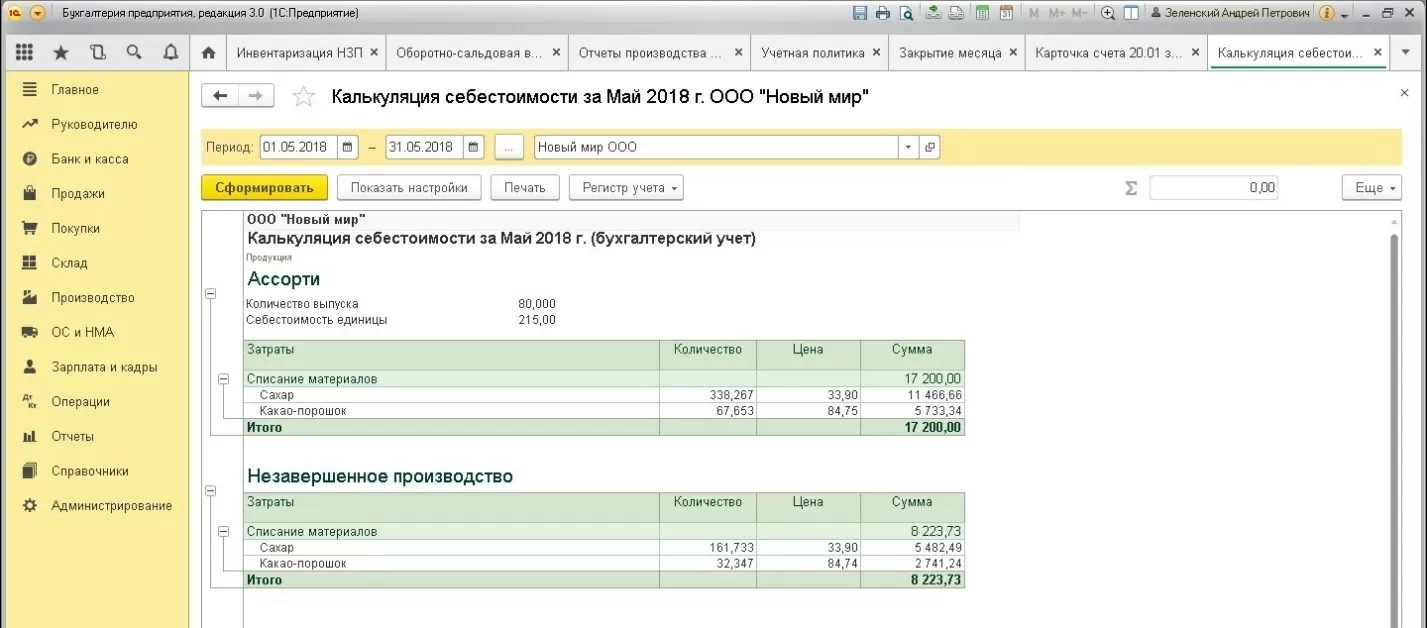The height and width of the screenshot is (628, 1427).
Task: Click the Печать button
Action: 525,187
